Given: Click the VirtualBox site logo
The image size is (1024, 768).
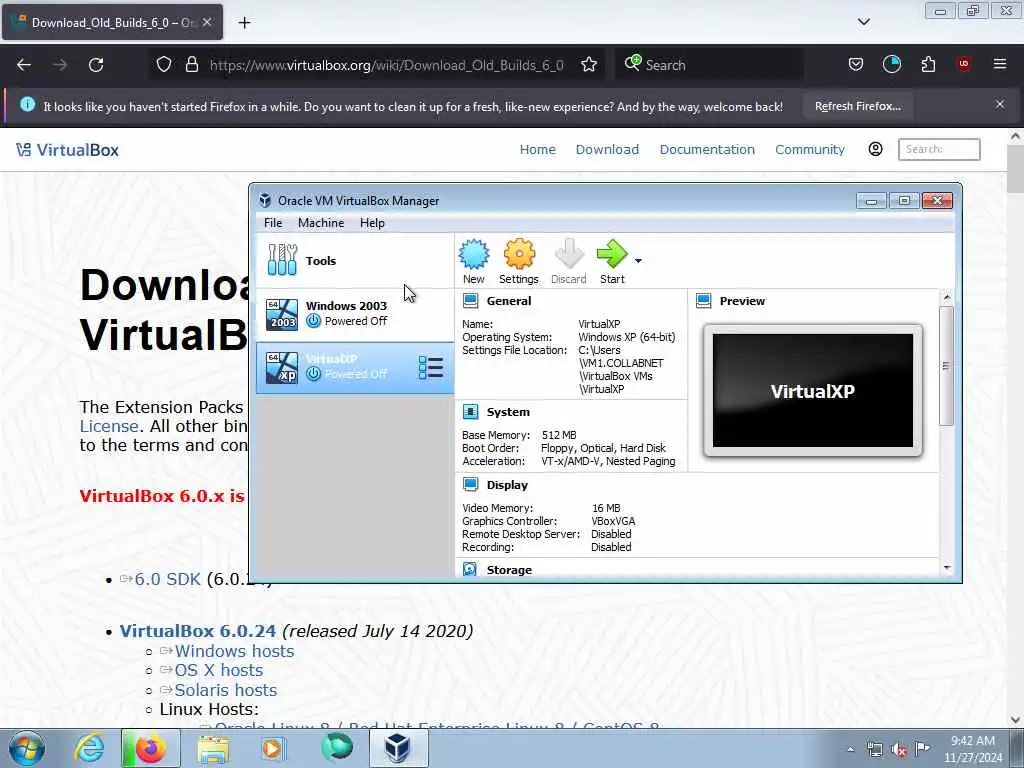Looking at the screenshot, I should [x=67, y=150].
